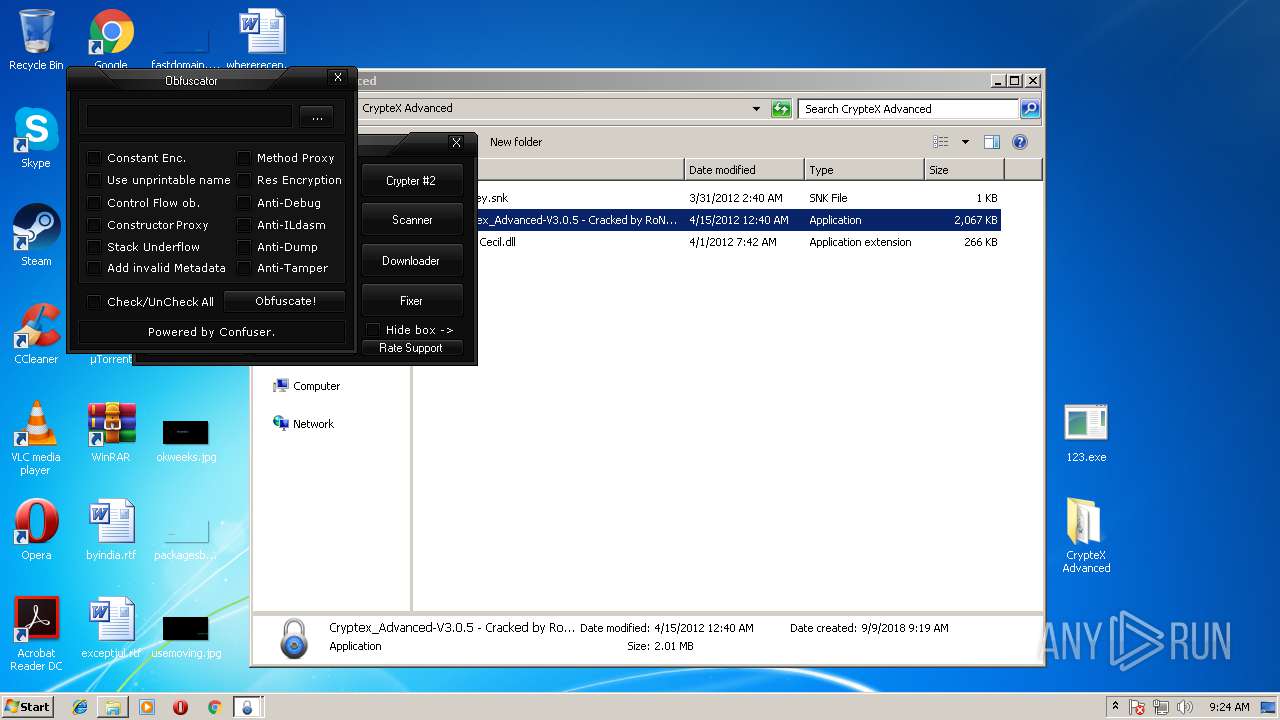
Task: Select 123.exe desktop icon
Action: (1086, 431)
